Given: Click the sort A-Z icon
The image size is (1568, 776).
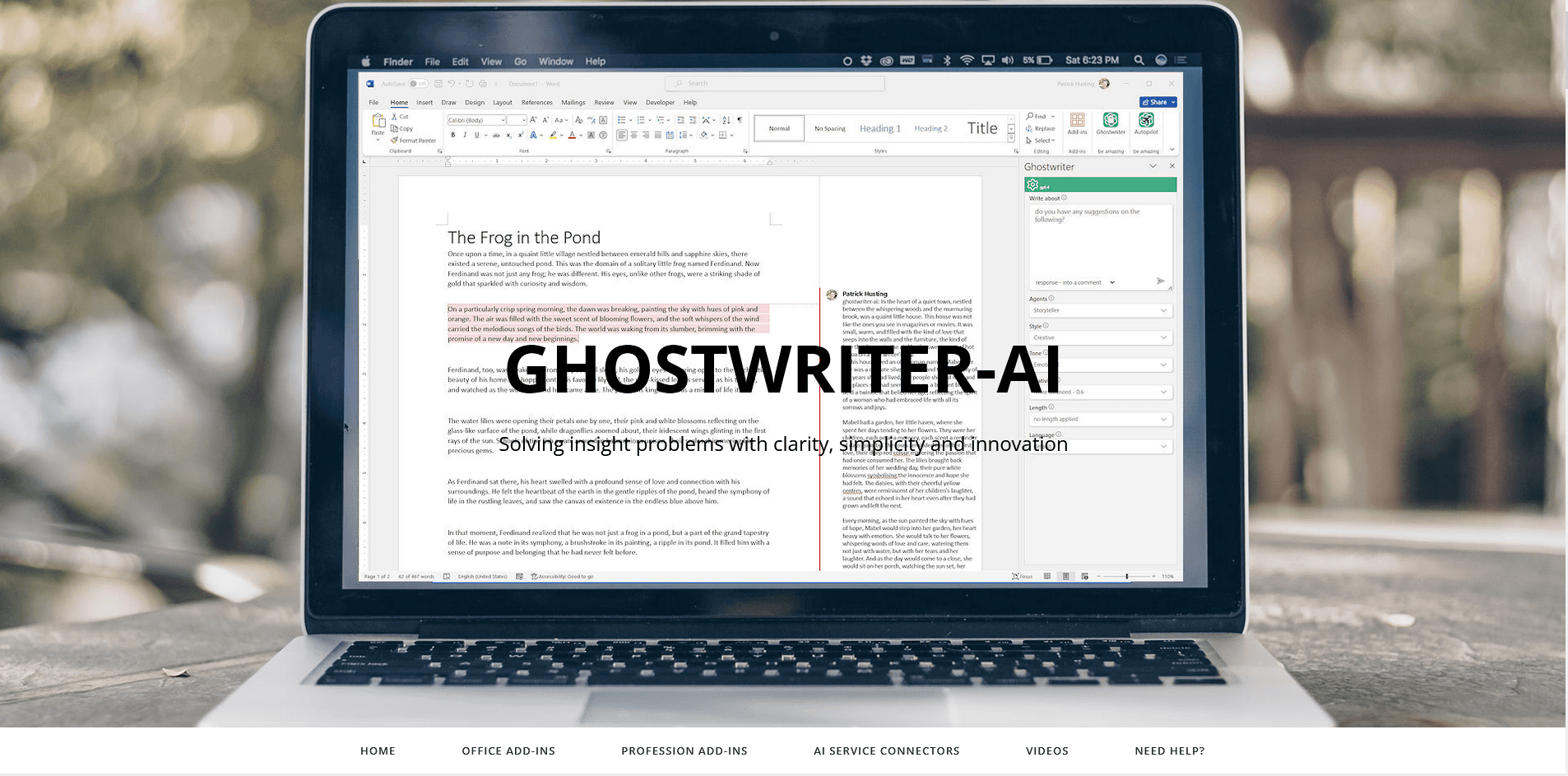Looking at the screenshot, I should coord(726,120).
